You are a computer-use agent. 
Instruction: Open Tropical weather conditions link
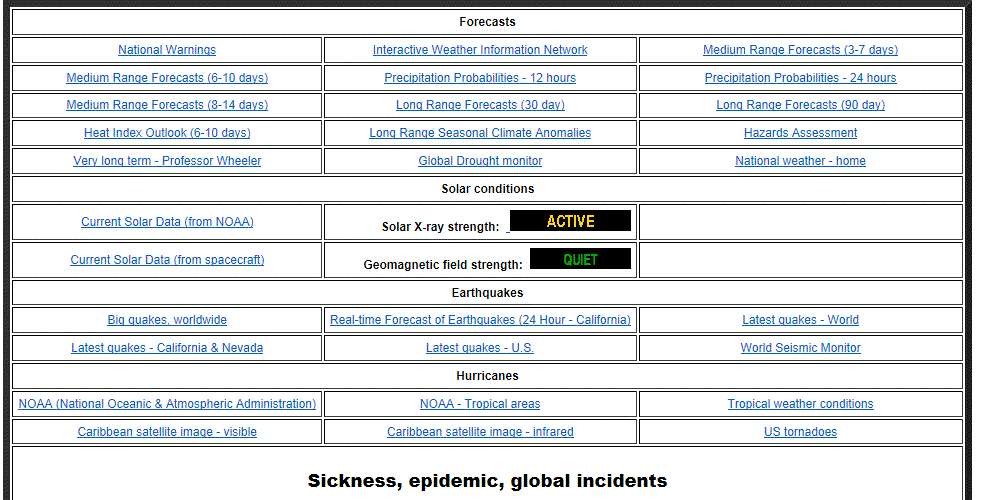[800, 404]
